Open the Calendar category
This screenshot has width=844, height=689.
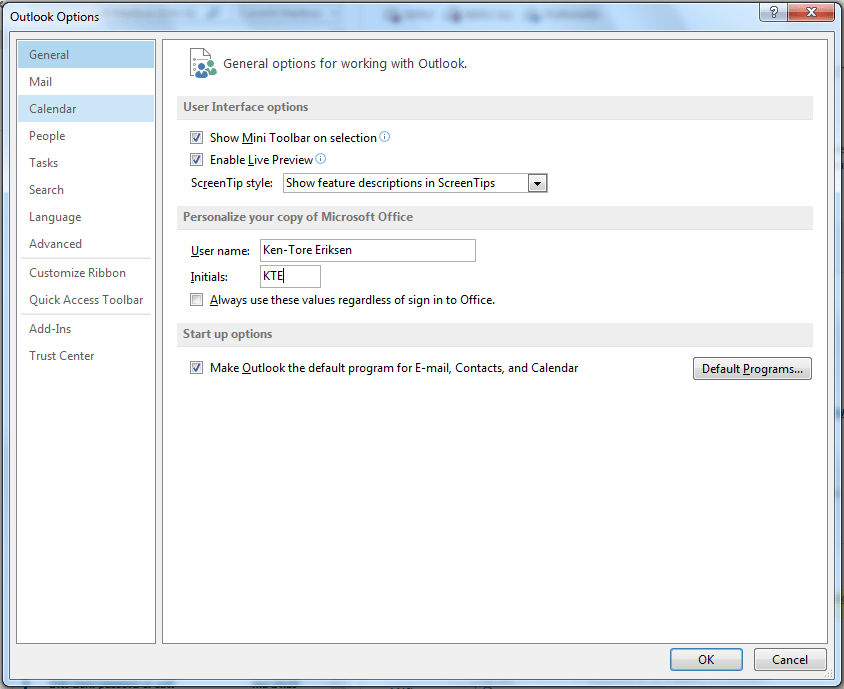point(86,109)
